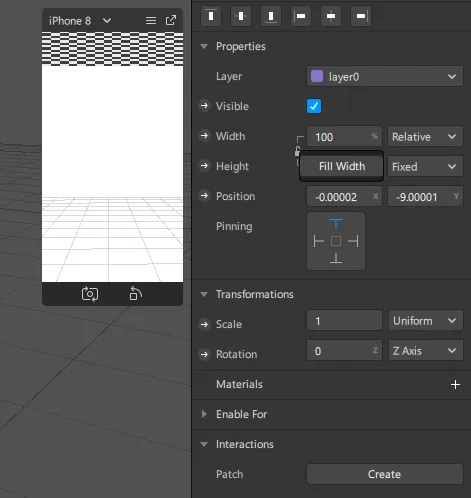
Task: Uncheck the Visible checkbox
Action: (314, 106)
